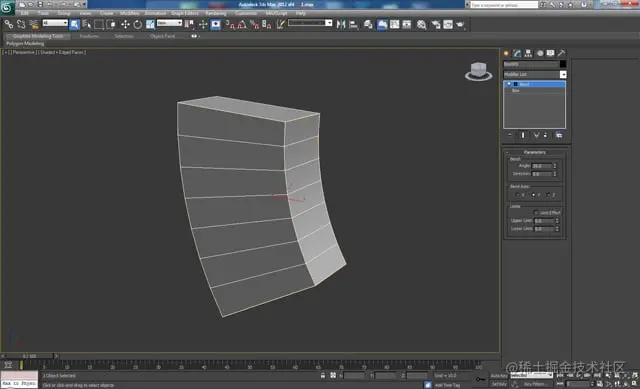Screen dimensions: 640x389
Task: Click the object color swatch
Action: coord(563,64)
